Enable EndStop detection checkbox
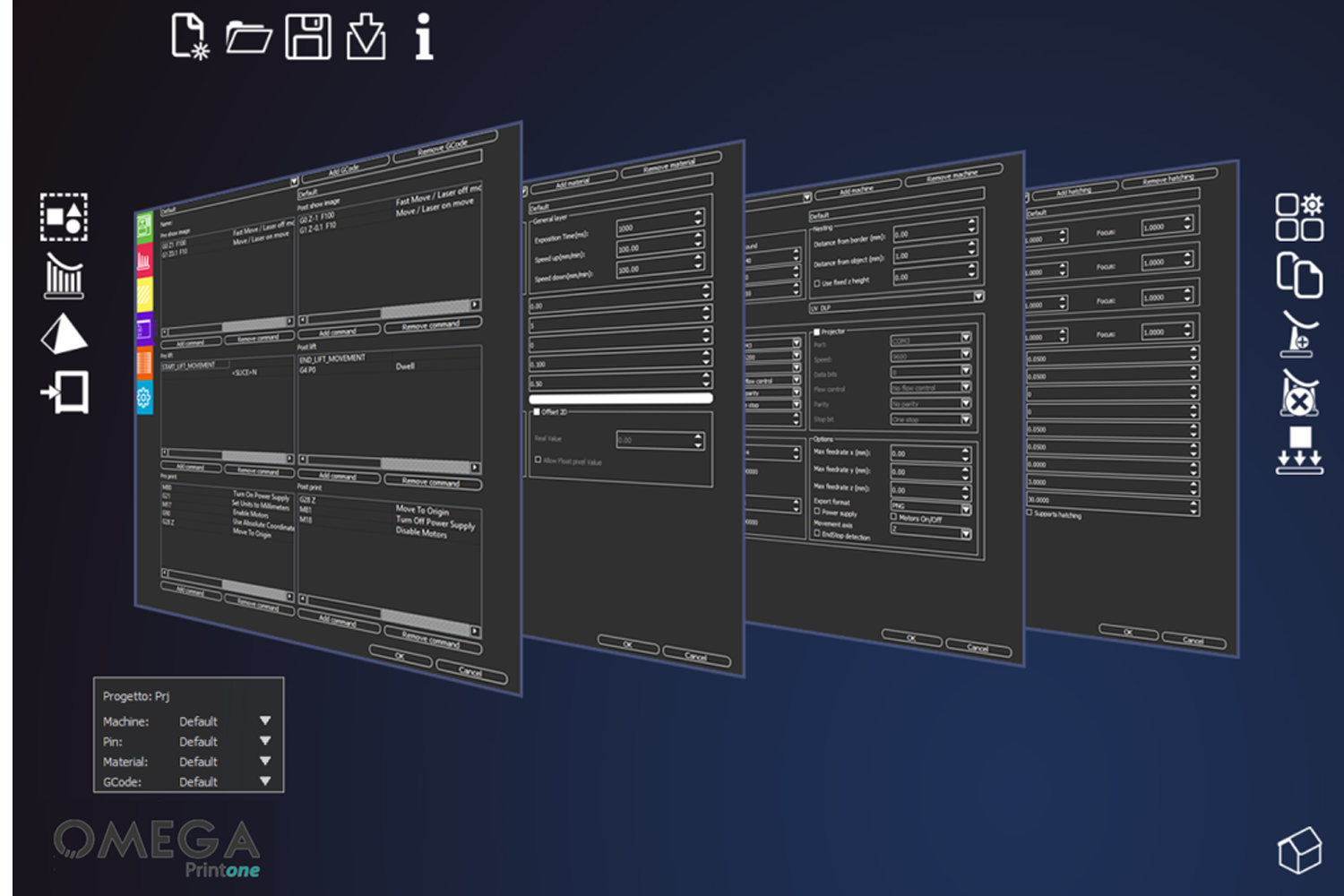Viewport: 1344px width, 896px height. pos(817,534)
